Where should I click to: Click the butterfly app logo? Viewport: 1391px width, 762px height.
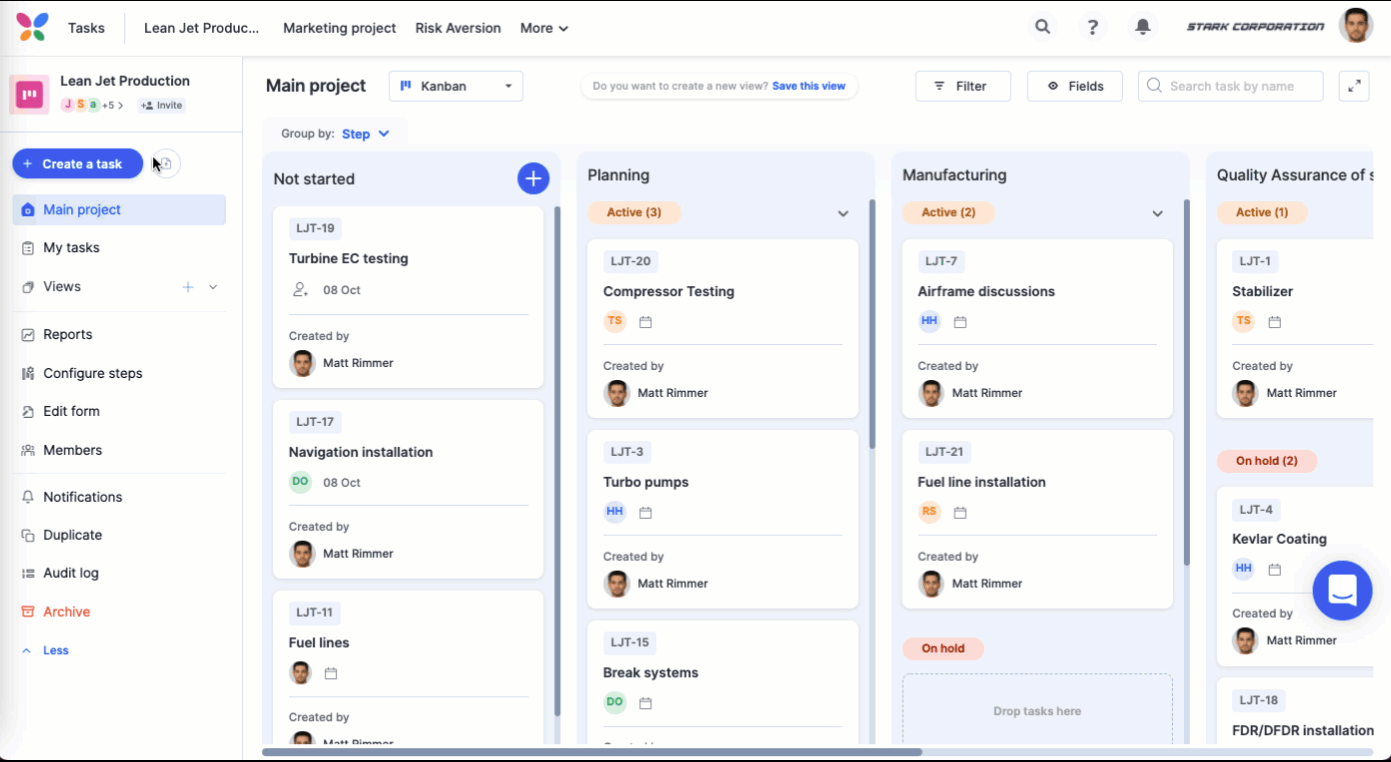[x=32, y=27]
